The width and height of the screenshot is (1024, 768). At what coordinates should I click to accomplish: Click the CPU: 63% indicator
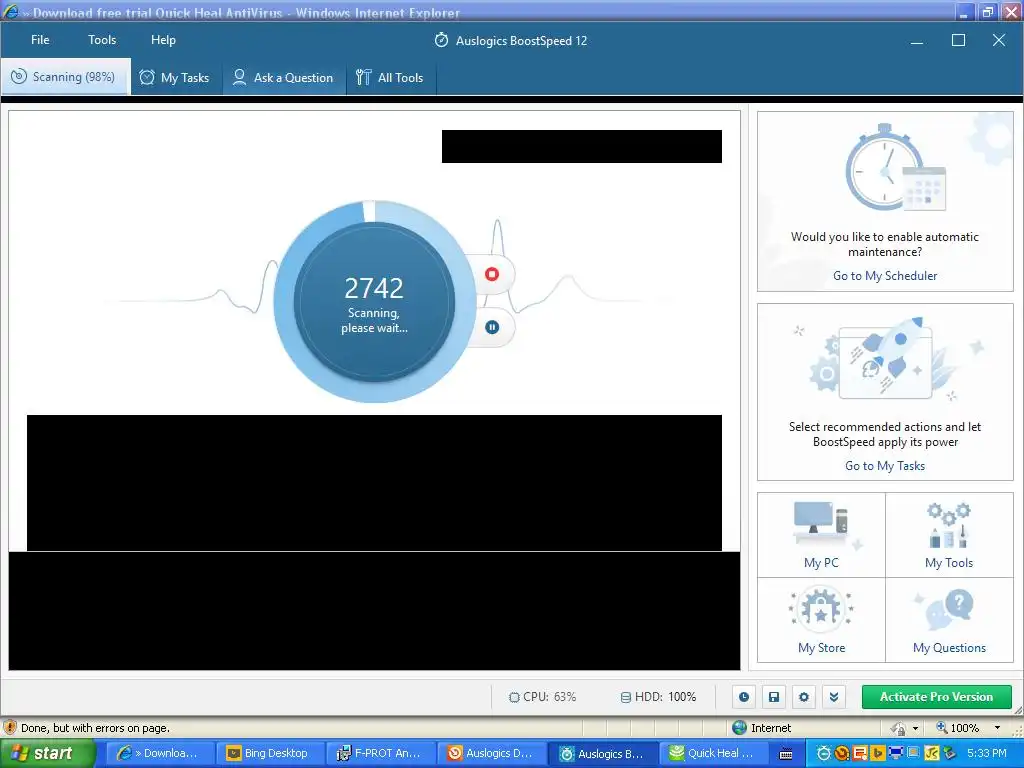pos(543,697)
